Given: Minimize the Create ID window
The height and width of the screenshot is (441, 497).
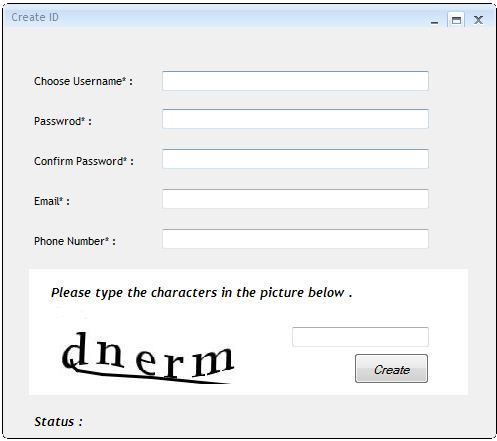Looking at the screenshot, I should click(x=434, y=21).
